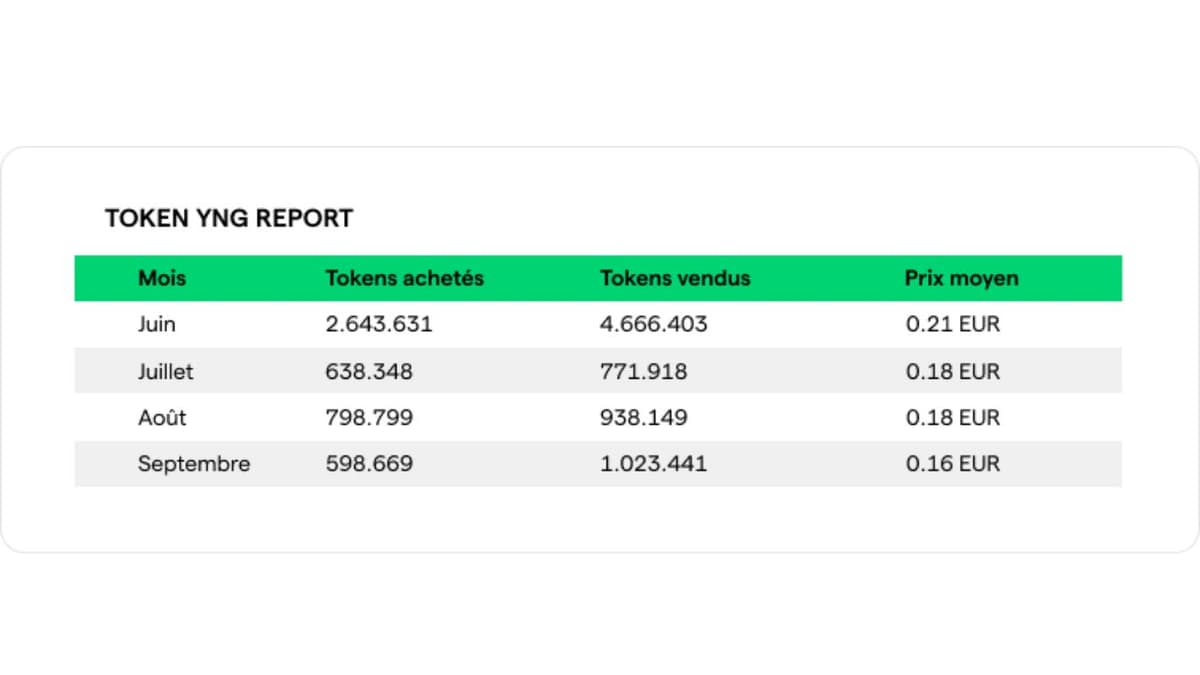Click the Août row label

coord(162,417)
